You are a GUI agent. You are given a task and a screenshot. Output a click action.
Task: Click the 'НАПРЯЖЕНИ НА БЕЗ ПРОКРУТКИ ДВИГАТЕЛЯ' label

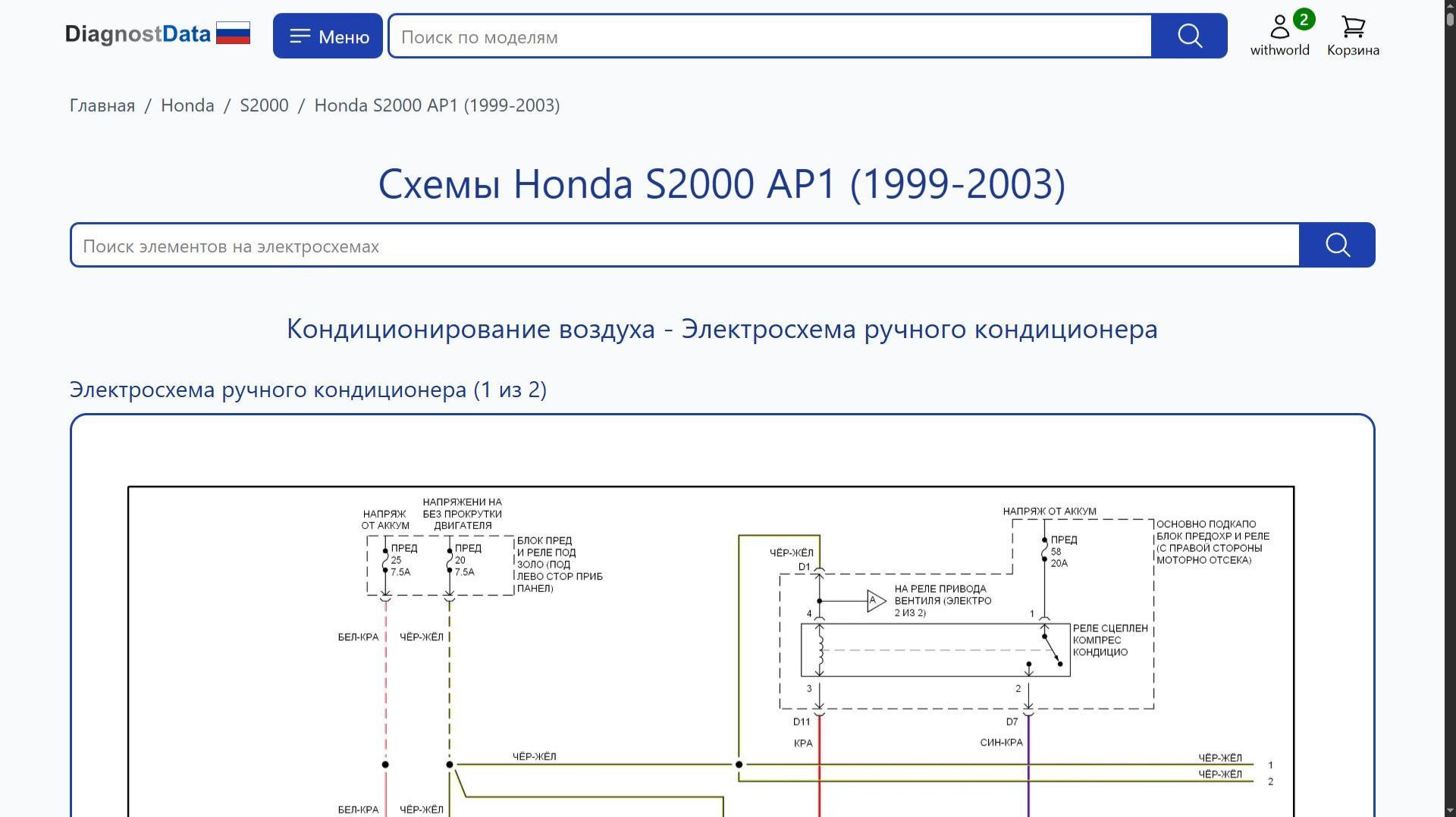pyautogui.click(x=462, y=514)
